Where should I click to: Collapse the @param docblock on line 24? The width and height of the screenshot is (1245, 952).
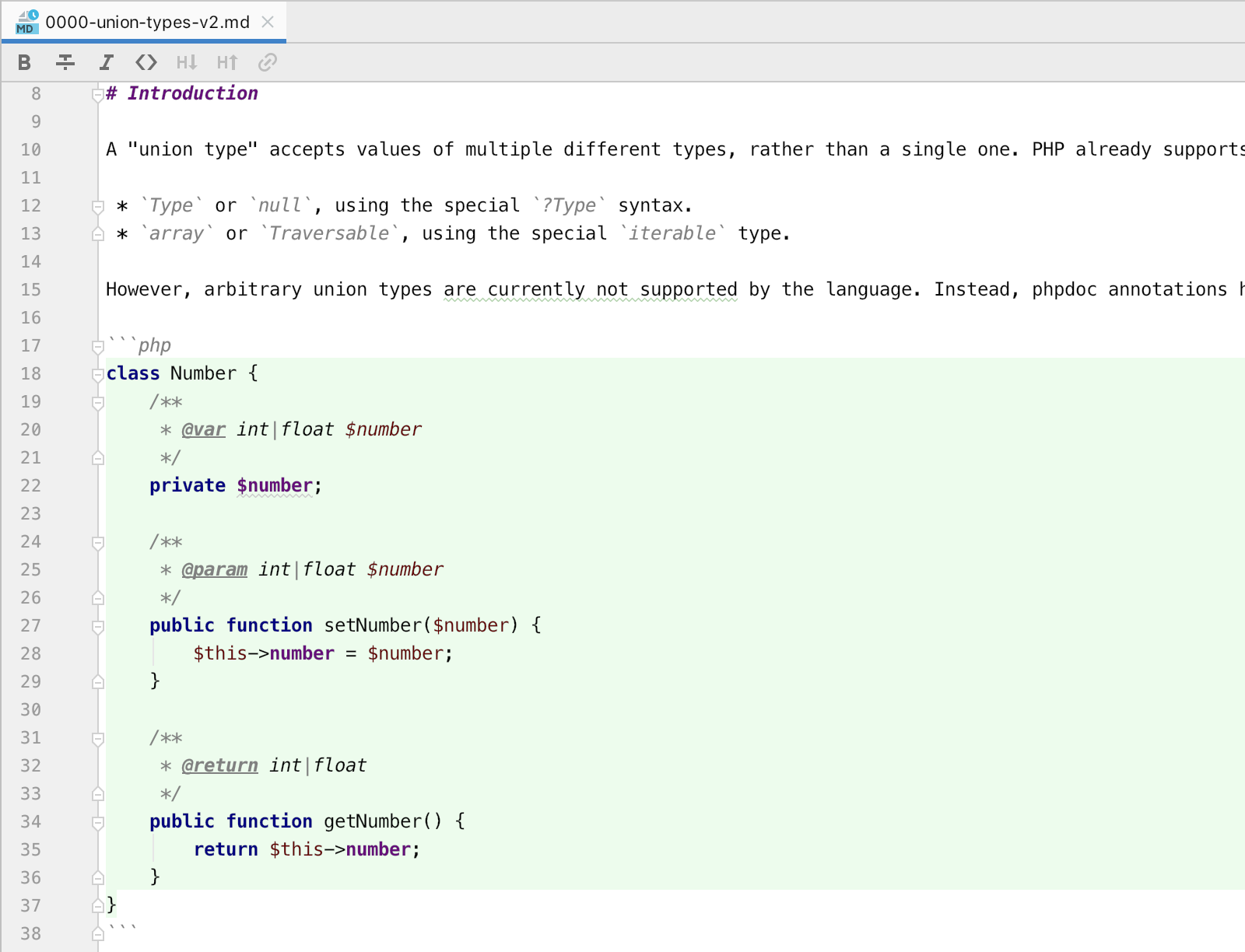click(98, 543)
